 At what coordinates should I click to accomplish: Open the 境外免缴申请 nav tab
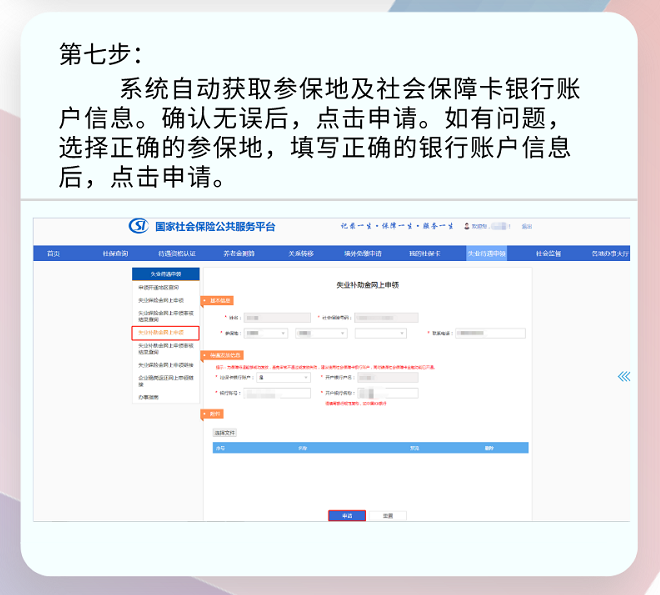(x=363, y=253)
